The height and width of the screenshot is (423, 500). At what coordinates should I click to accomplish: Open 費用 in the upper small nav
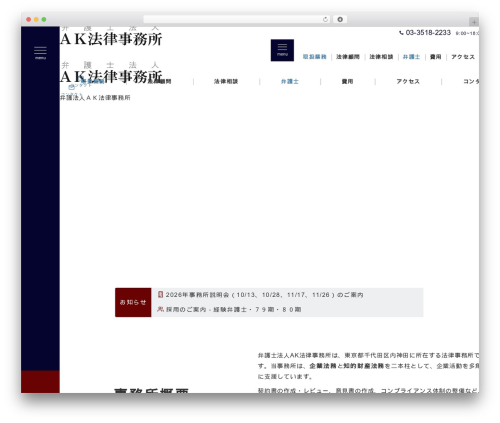[435, 57]
